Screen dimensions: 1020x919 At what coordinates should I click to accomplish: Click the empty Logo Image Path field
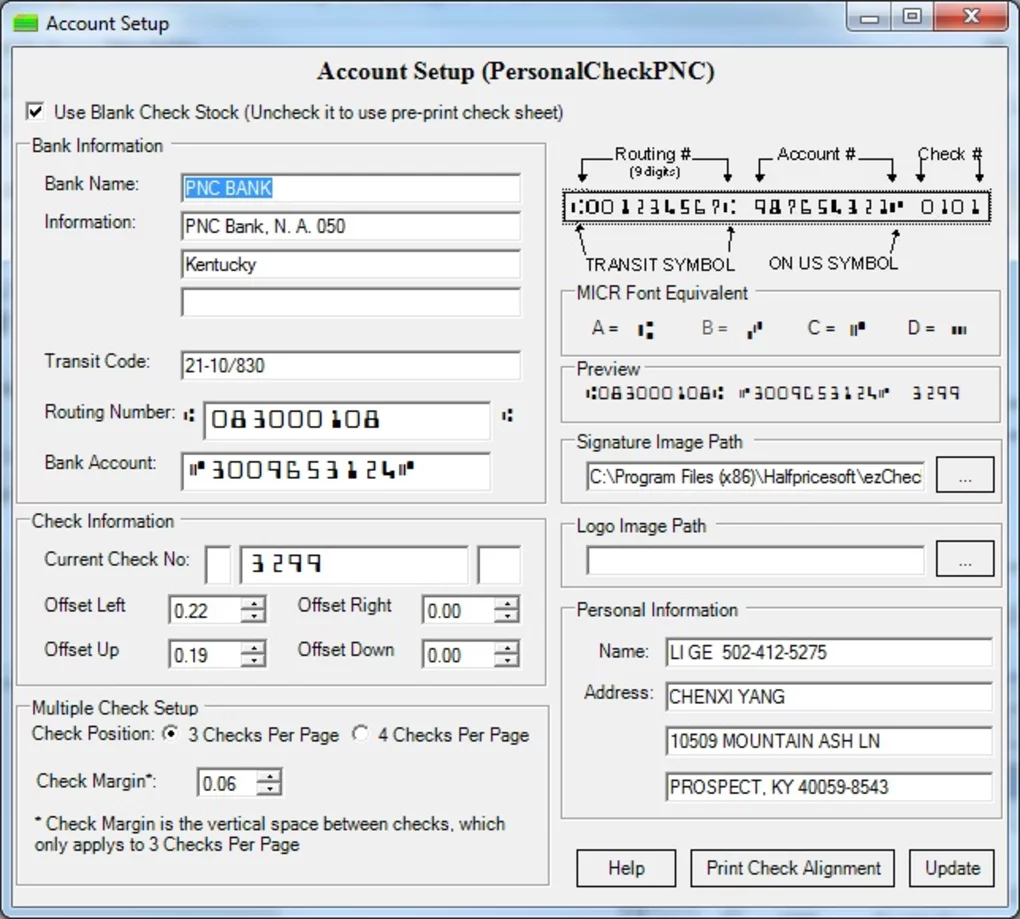[x=755, y=557]
